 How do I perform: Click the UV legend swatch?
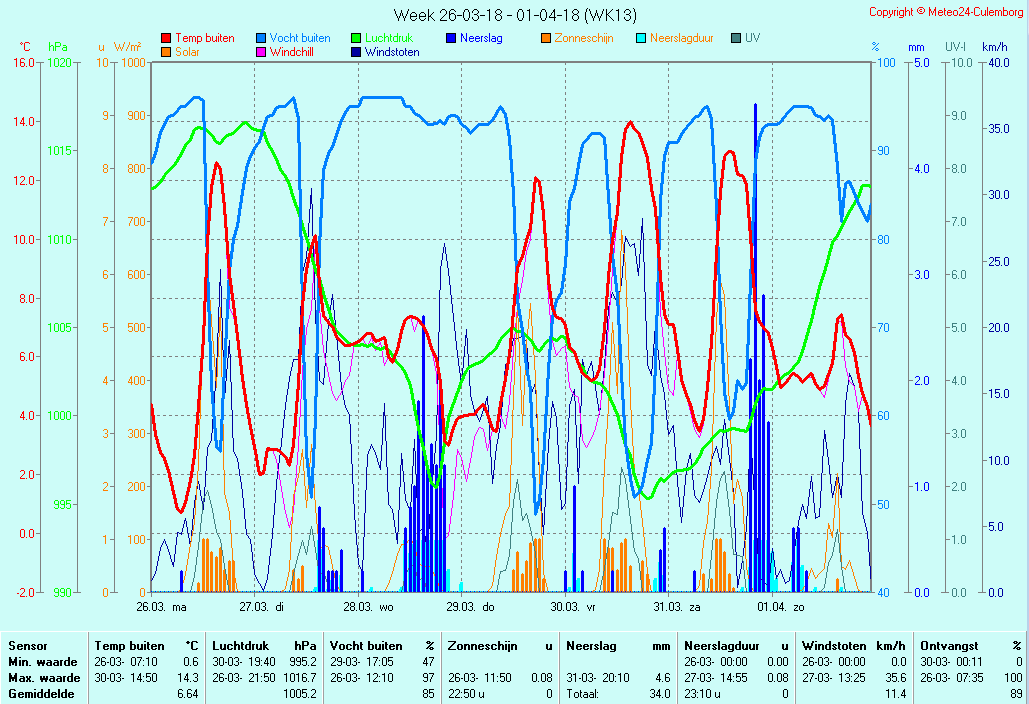[x=736, y=38]
